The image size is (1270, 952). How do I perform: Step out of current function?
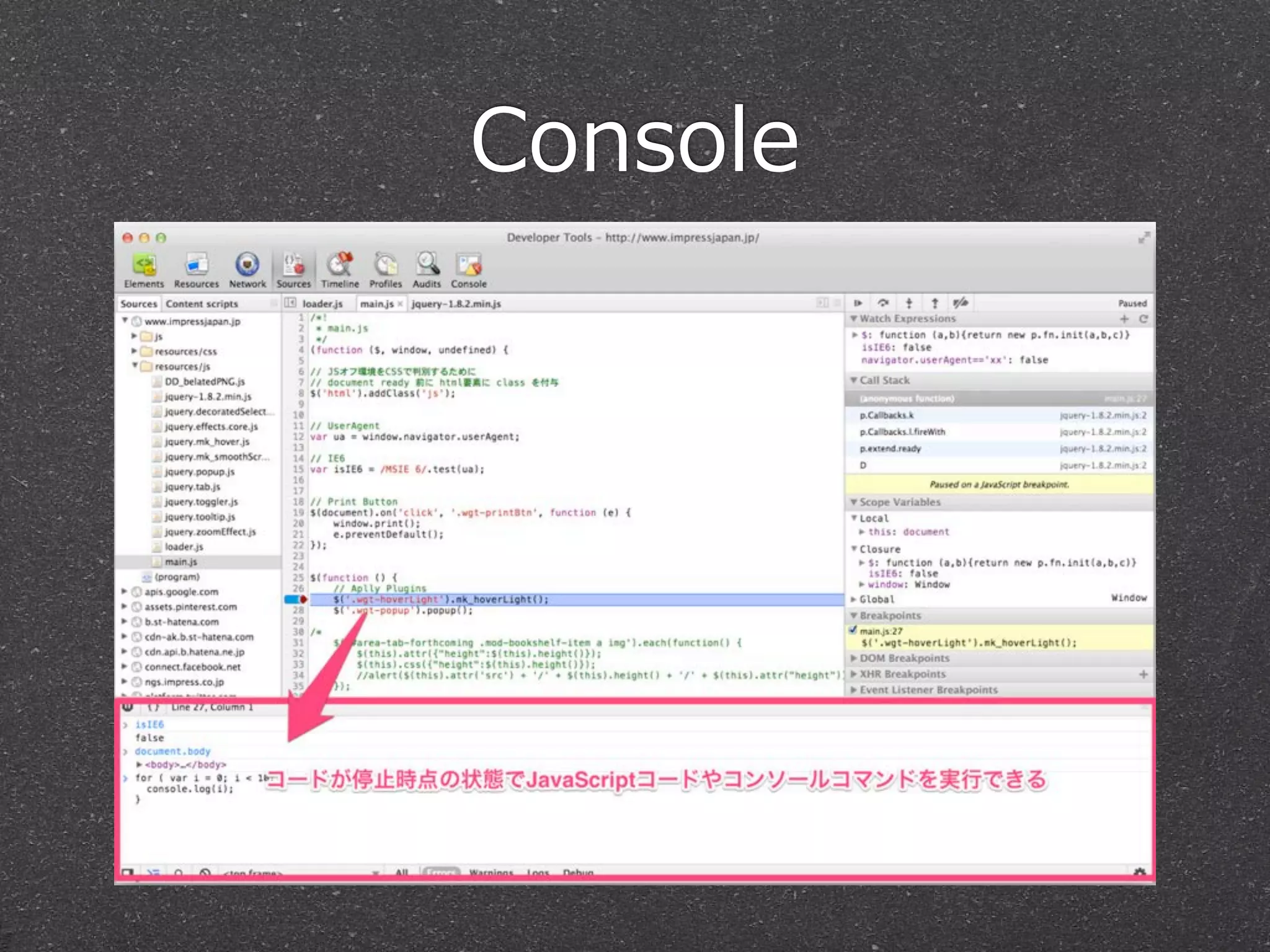click(935, 303)
